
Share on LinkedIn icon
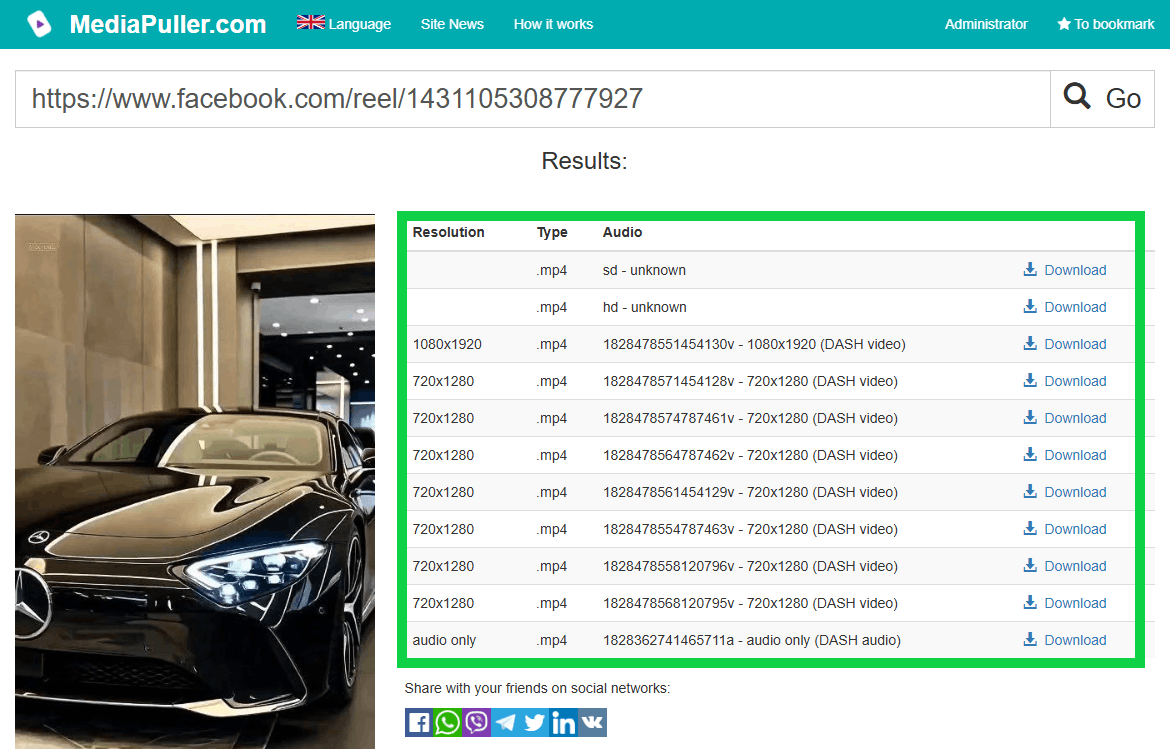coord(563,722)
